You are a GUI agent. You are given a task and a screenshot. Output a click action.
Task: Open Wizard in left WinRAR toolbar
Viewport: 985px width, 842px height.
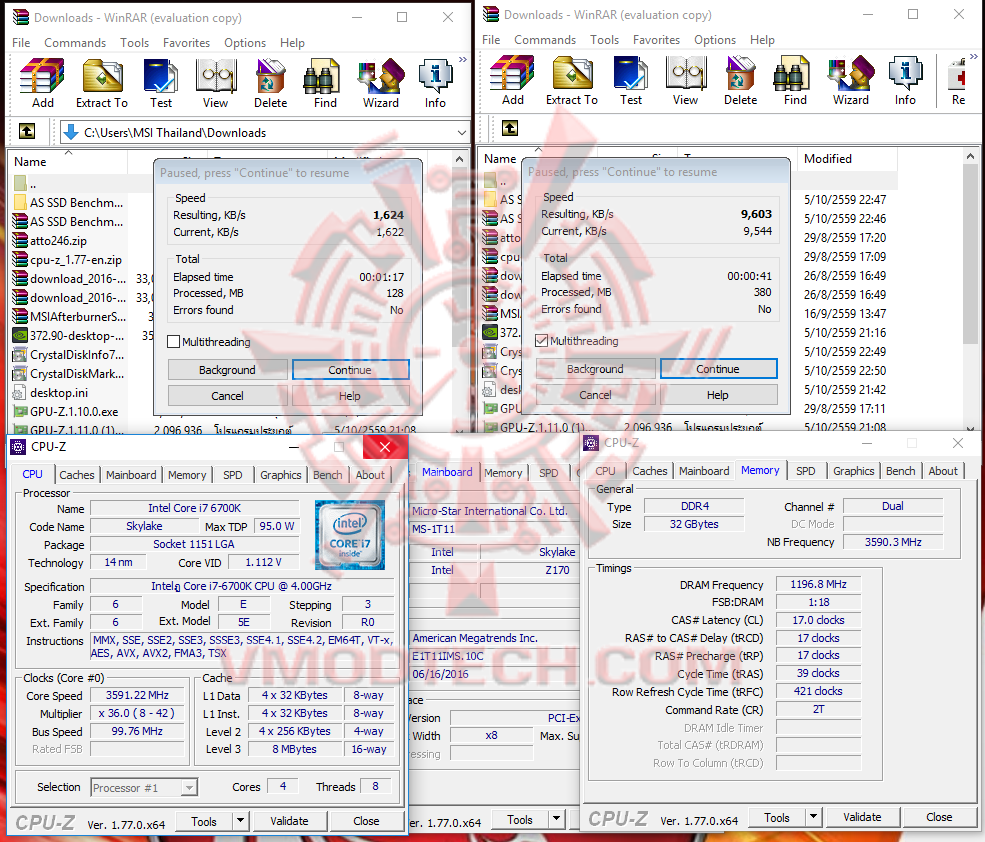(x=381, y=77)
